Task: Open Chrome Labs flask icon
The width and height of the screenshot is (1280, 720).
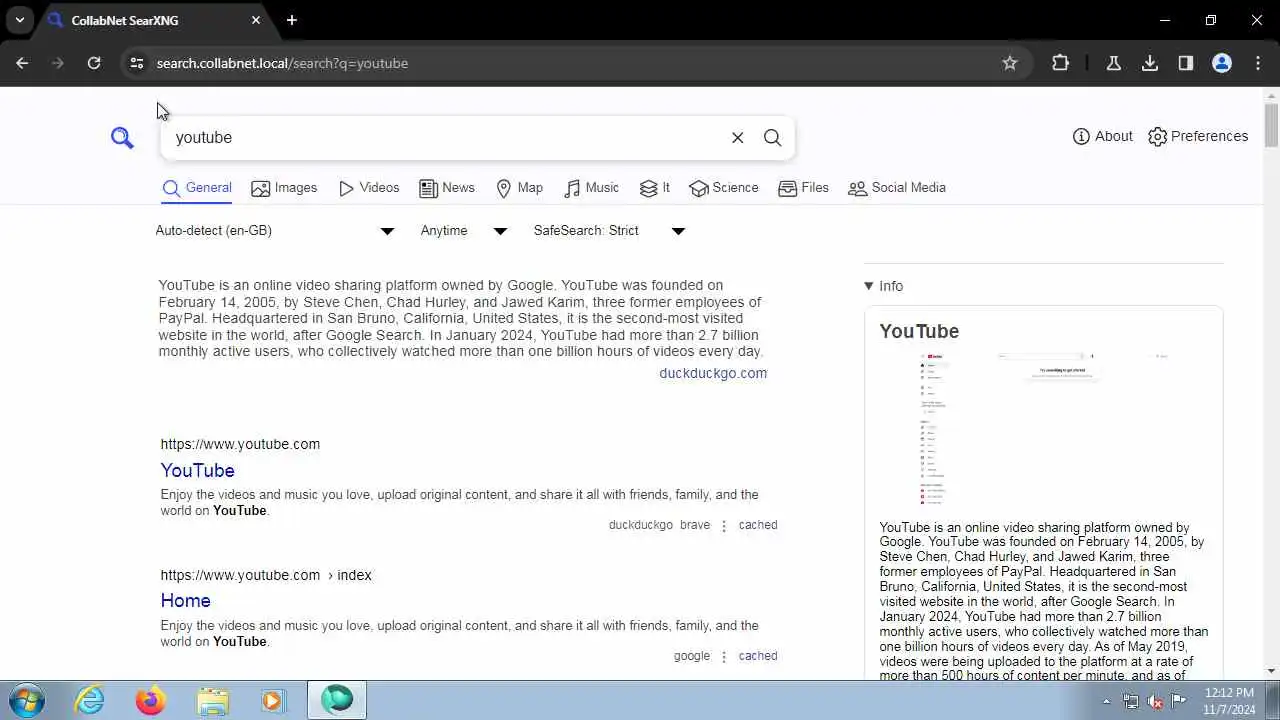Action: [x=1114, y=63]
